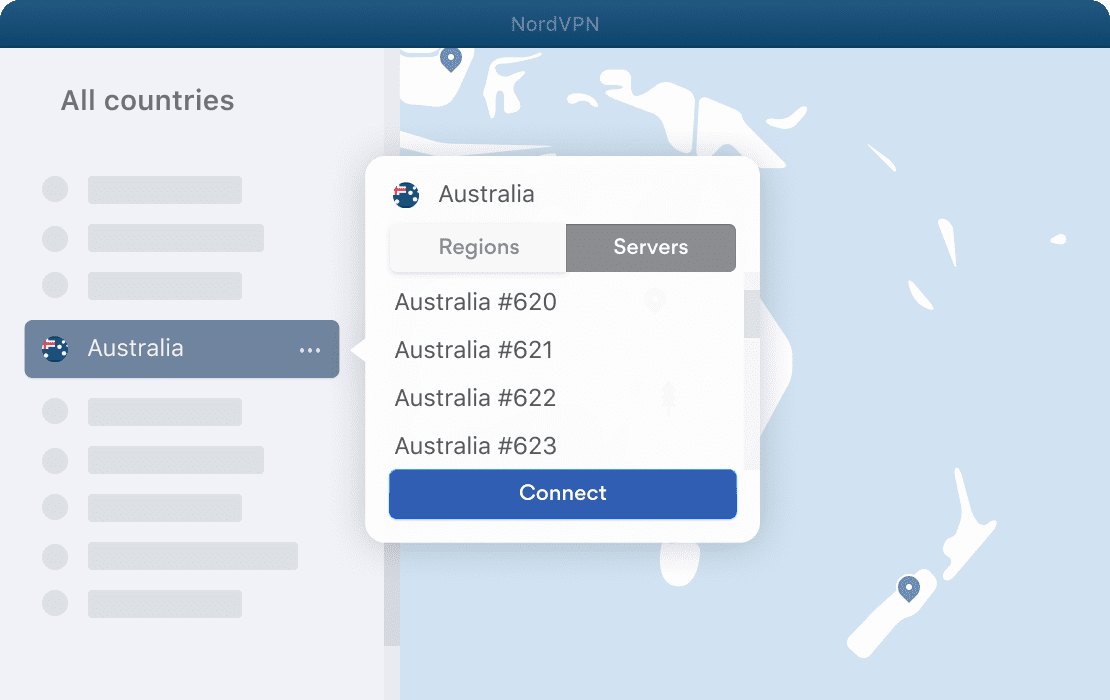Select server Australia #622
The width and height of the screenshot is (1110, 700).
point(475,398)
